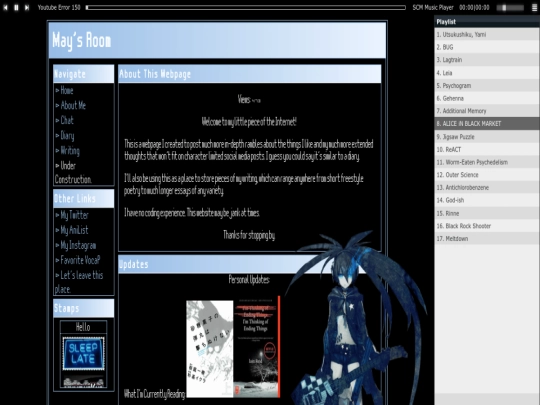
Task: Click the SCM Music Player label
Action: coord(433,7)
